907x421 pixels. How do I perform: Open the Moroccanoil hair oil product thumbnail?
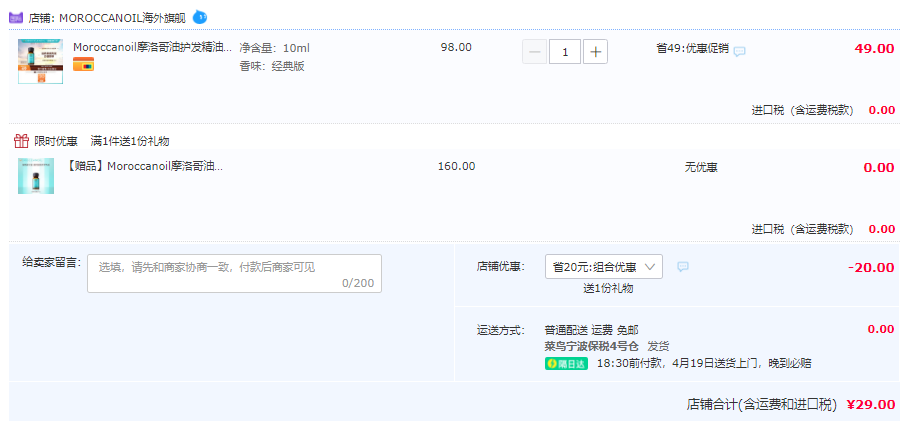40,61
